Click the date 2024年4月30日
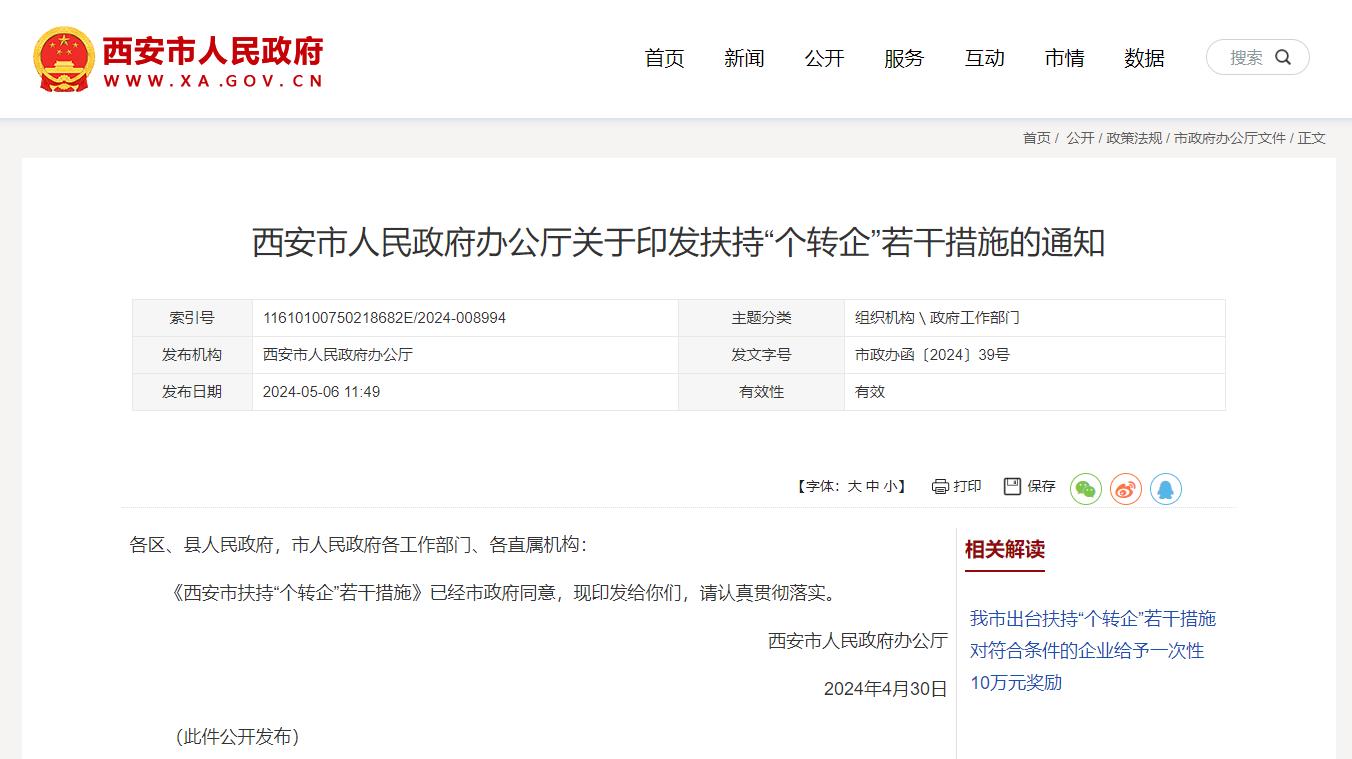 [885, 689]
